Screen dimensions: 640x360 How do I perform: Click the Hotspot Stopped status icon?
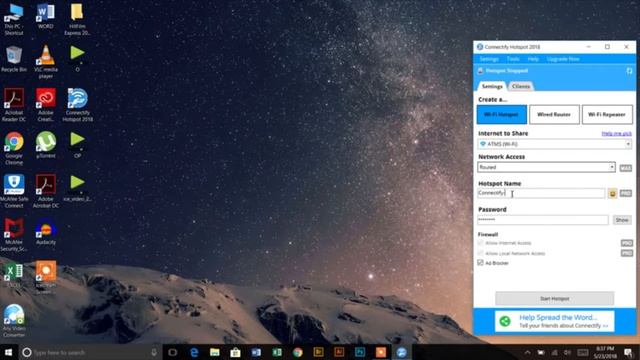pyautogui.click(x=480, y=71)
